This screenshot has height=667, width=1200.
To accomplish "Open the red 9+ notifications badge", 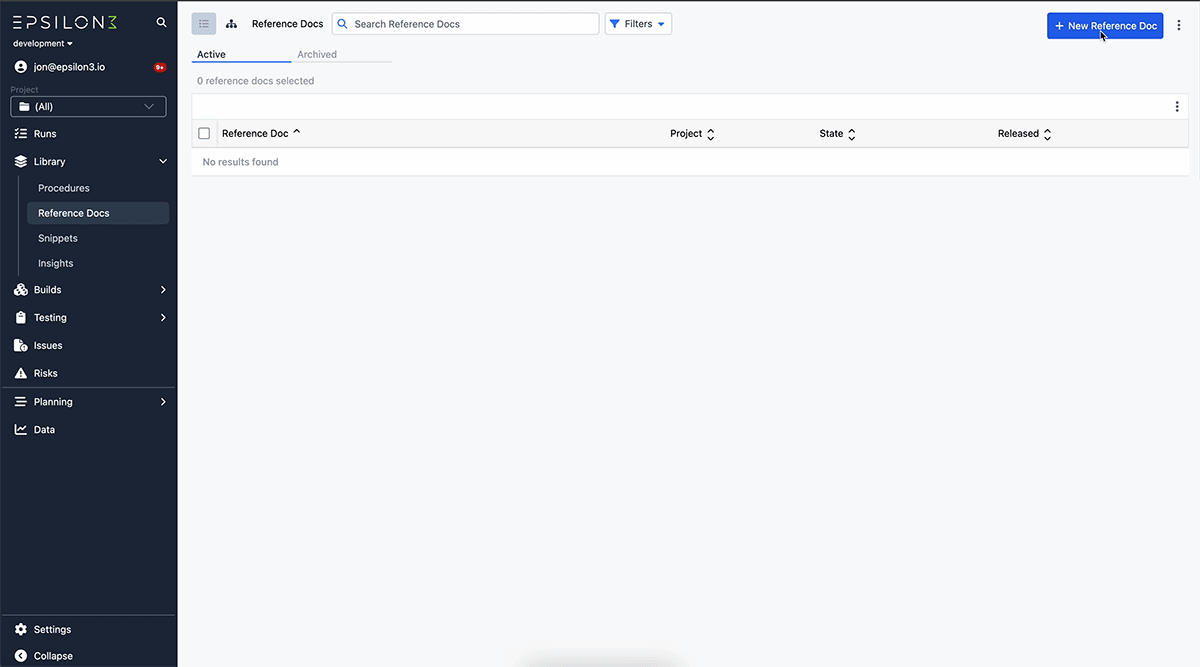I will click(x=160, y=67).
